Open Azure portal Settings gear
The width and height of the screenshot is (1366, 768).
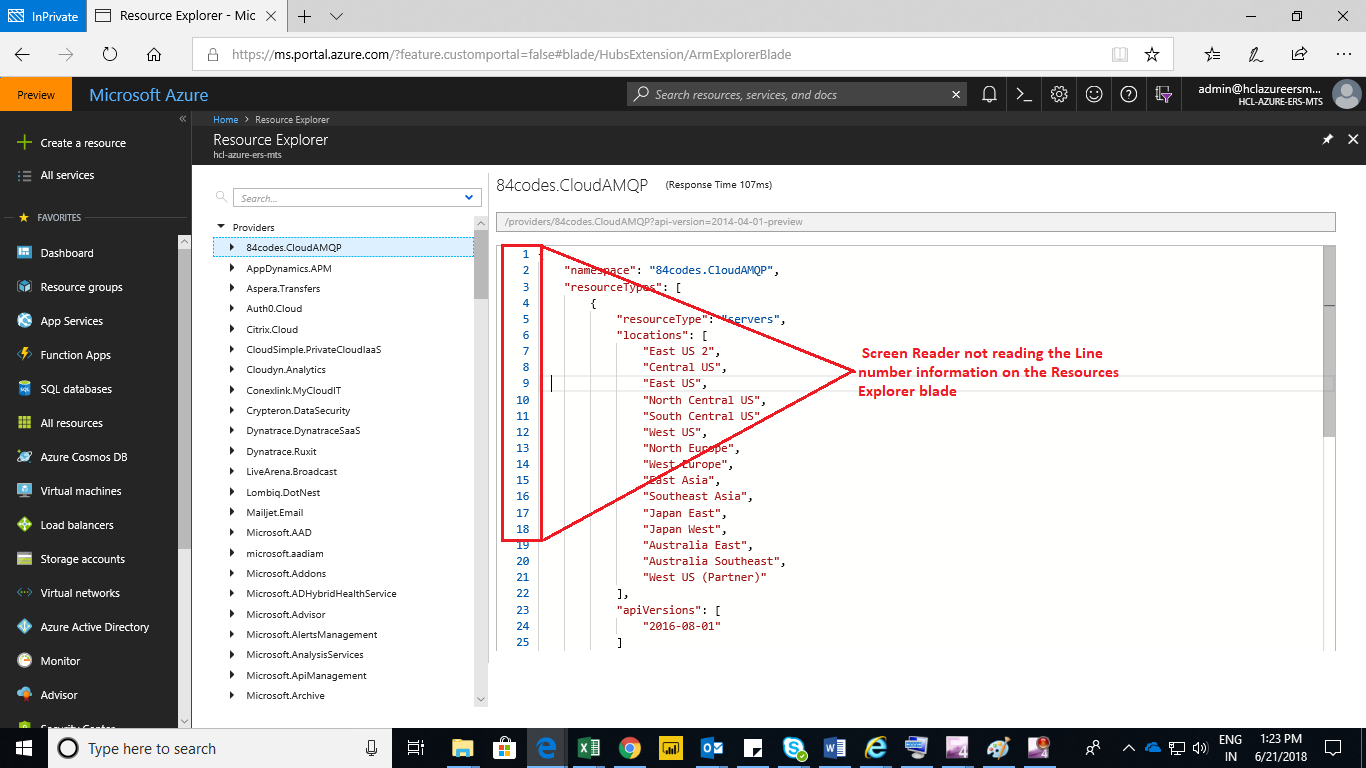coord(1059,93)
